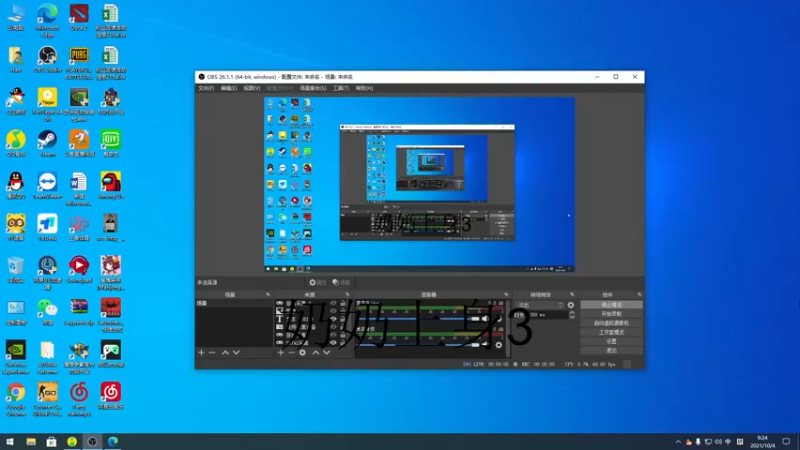The height and width of the screenshot is (450, 800).
Task: Toggle visibility of the text source
Action: coord(333,319)
